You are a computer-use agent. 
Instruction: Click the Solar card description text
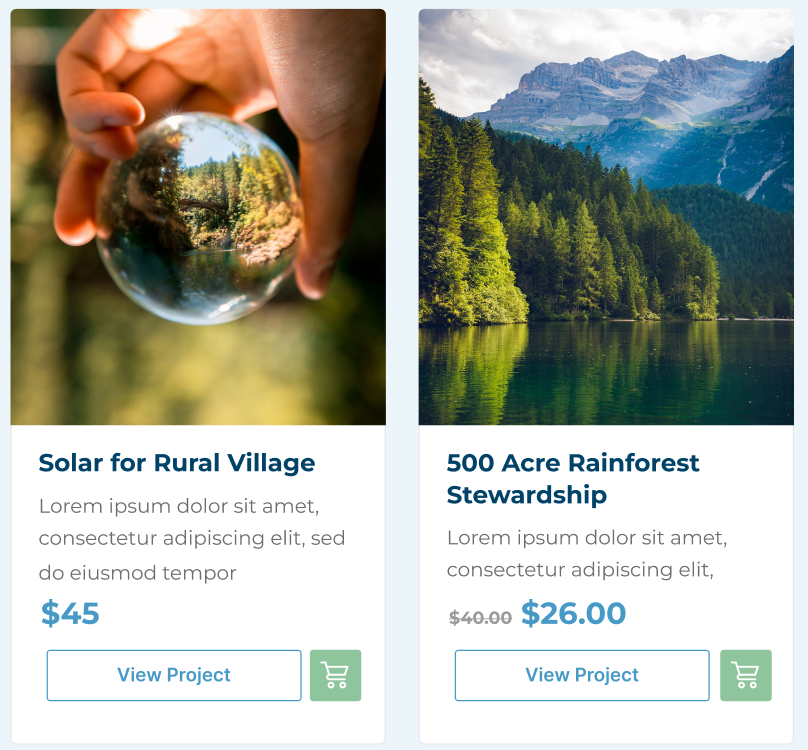(x=192, y=539)
